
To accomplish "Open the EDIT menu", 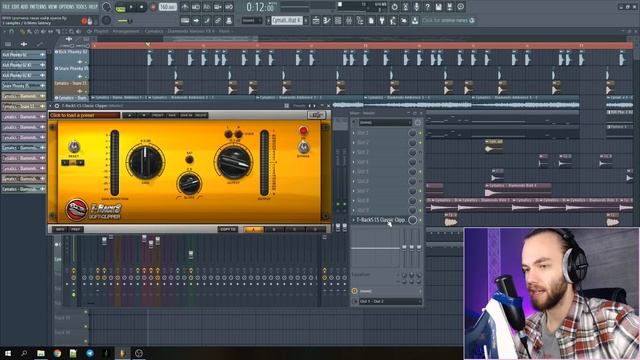I will click(x=16, y=7).
